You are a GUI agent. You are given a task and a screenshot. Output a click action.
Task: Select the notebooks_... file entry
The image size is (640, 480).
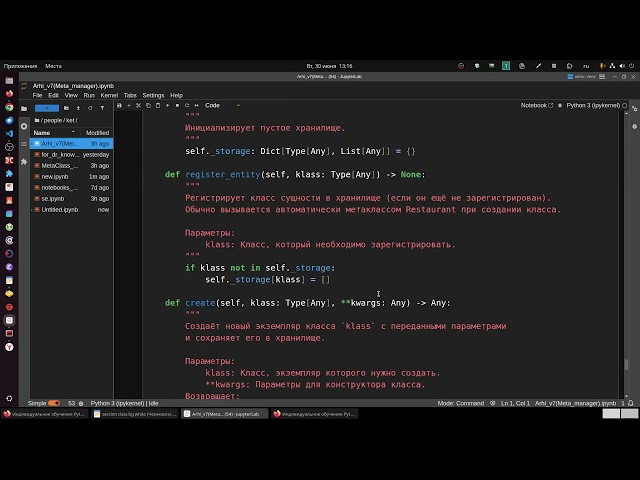(71, 188)
